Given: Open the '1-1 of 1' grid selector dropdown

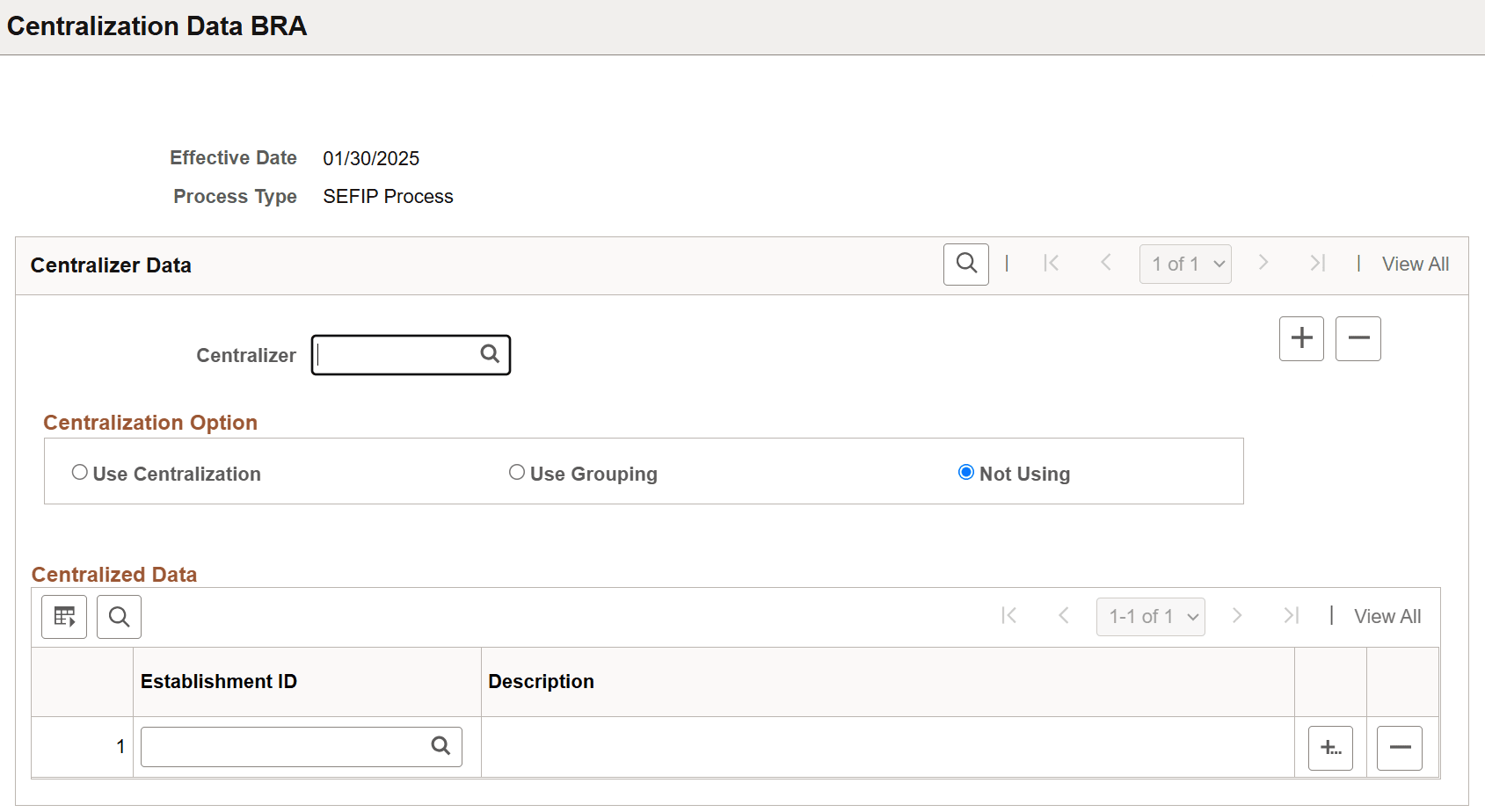Looking at the screenshot, I should tap(1150, 616).
